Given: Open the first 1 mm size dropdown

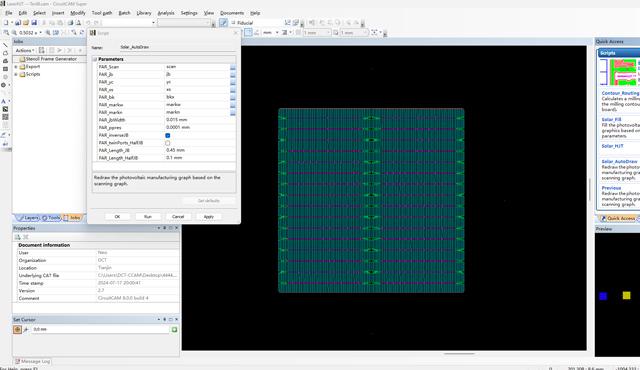Looking at the screenshot, I should 328,33.
